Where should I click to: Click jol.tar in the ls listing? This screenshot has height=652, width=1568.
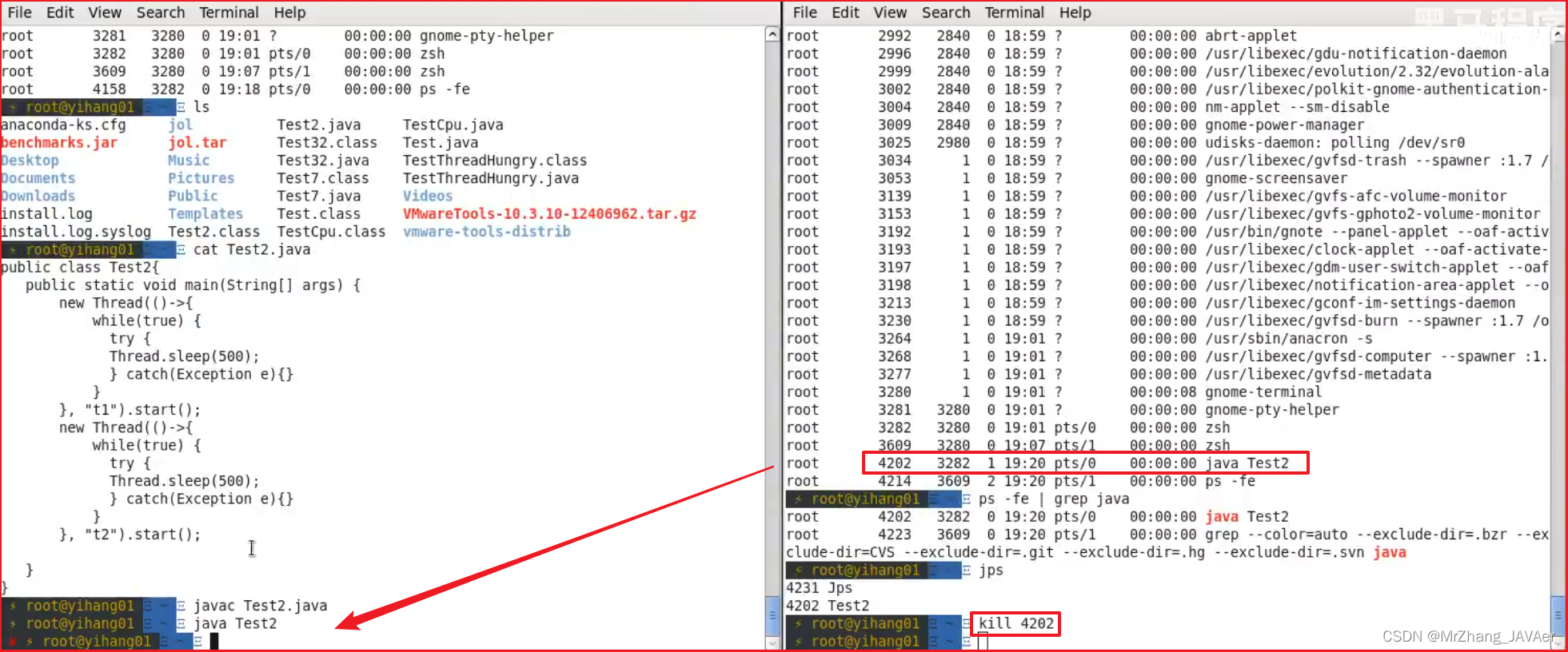(197, 142)
